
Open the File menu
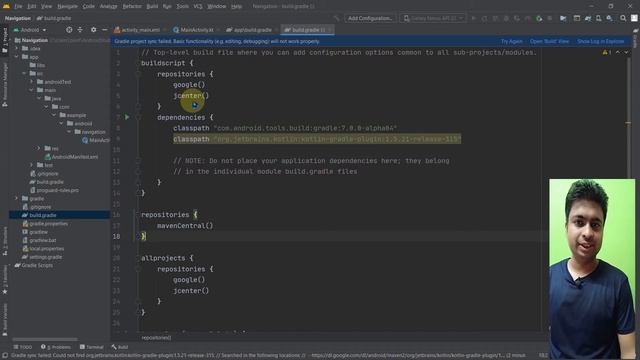tap(18, 6)
